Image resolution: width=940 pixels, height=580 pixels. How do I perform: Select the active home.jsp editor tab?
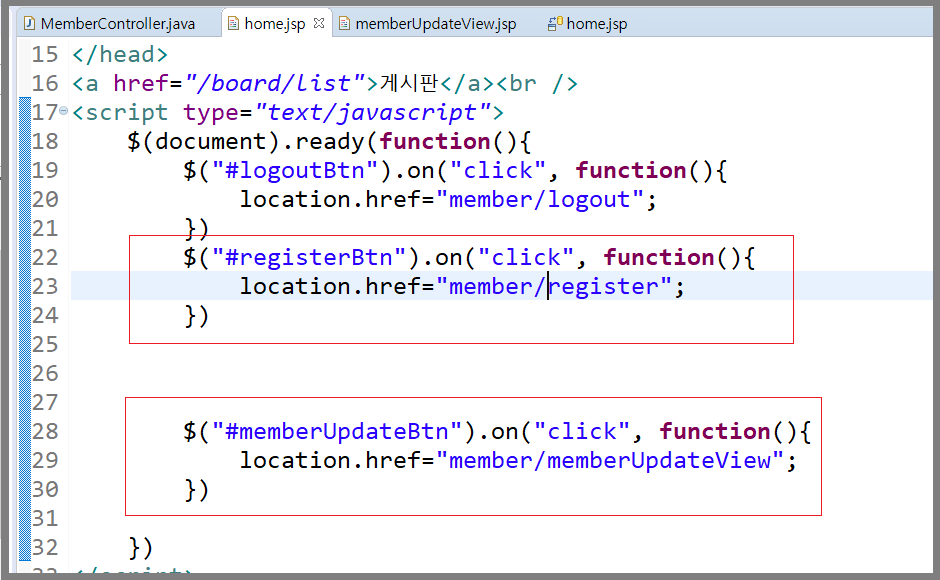pos(275,24)
